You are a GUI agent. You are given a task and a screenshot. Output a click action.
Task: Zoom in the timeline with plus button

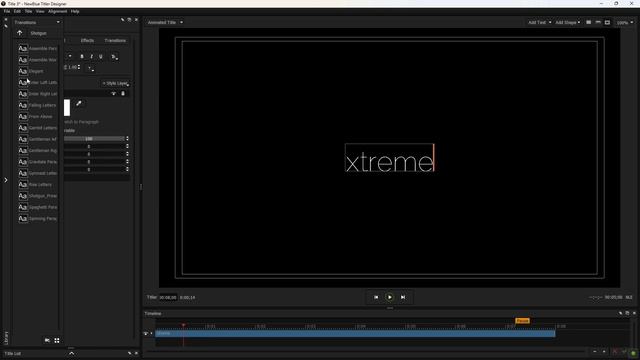click(x=604, y=351)
